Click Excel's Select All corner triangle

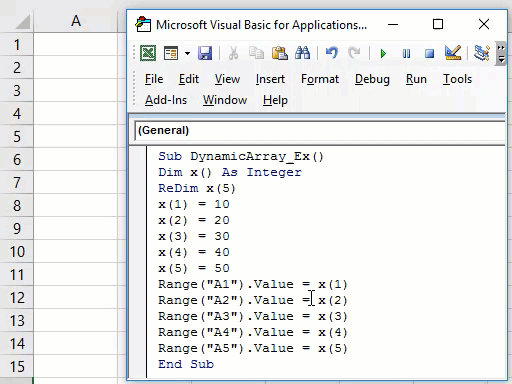tap(23, 22)
